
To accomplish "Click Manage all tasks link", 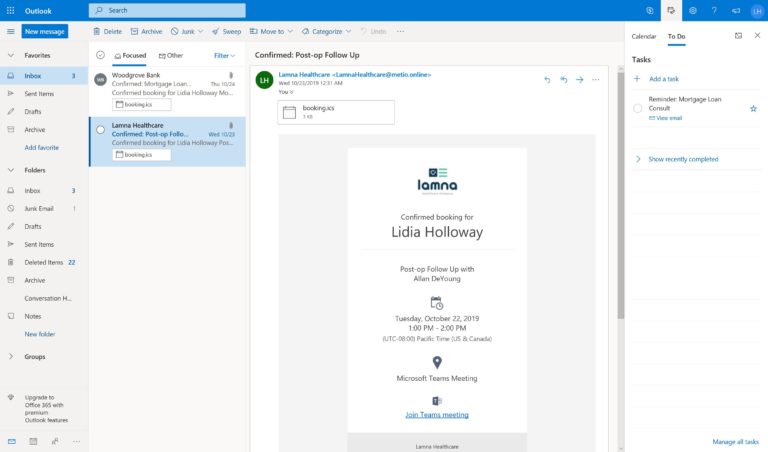I will (736, 442).
